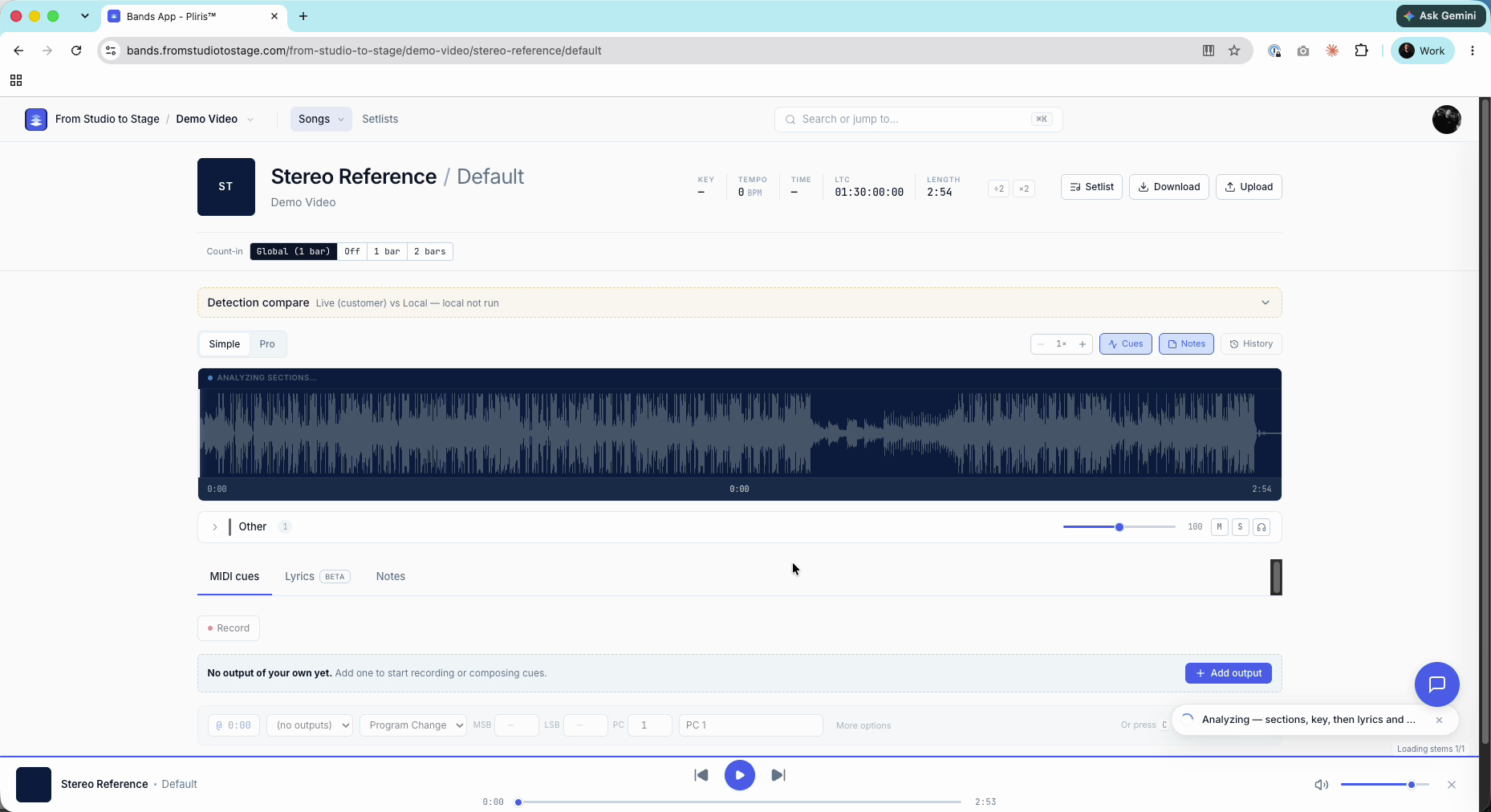
Task: Select the Notes tab below the stems
Action: tap(391, 577)
